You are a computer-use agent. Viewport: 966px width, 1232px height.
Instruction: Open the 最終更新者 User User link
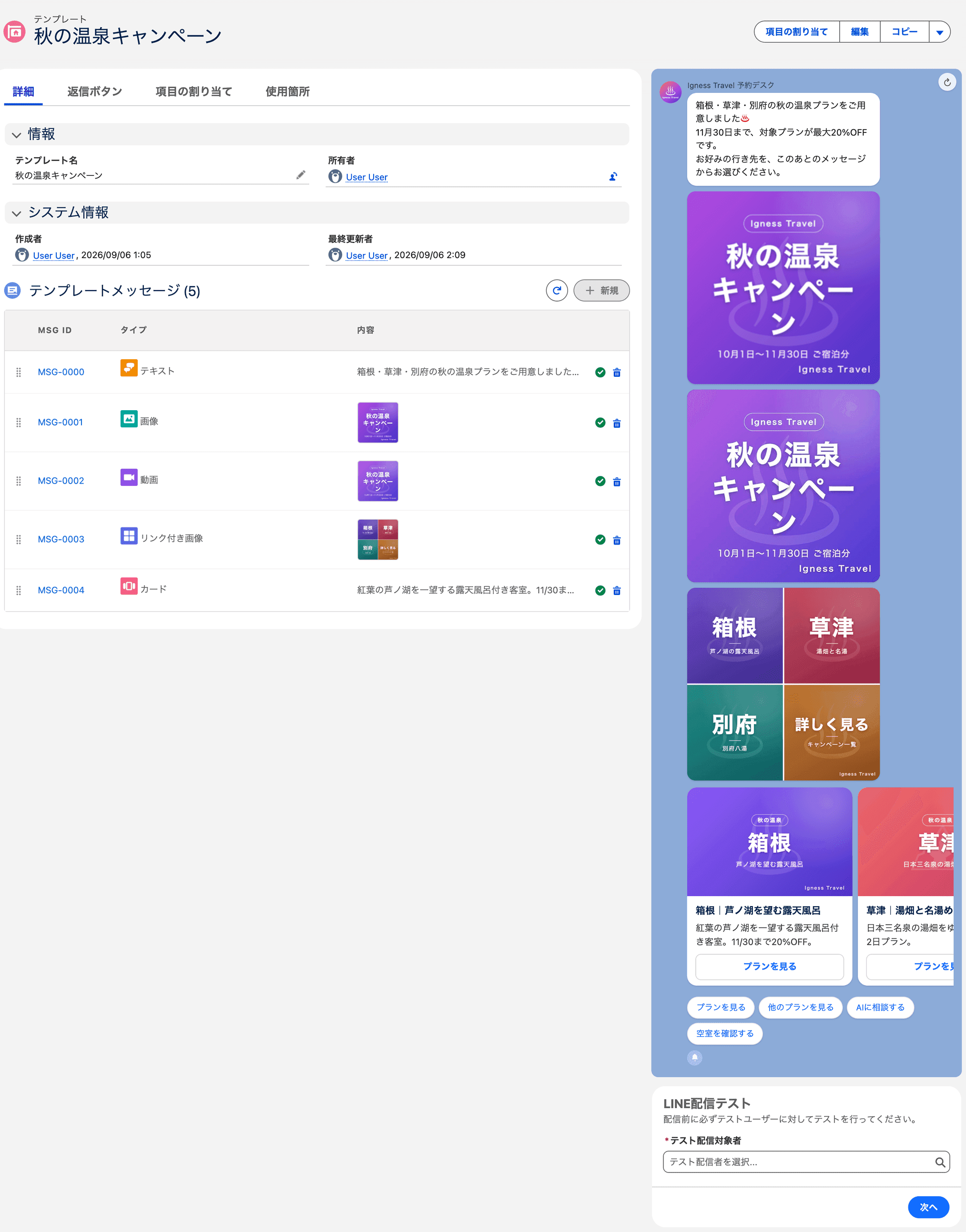pyautogui.click(x=366, y=255)
